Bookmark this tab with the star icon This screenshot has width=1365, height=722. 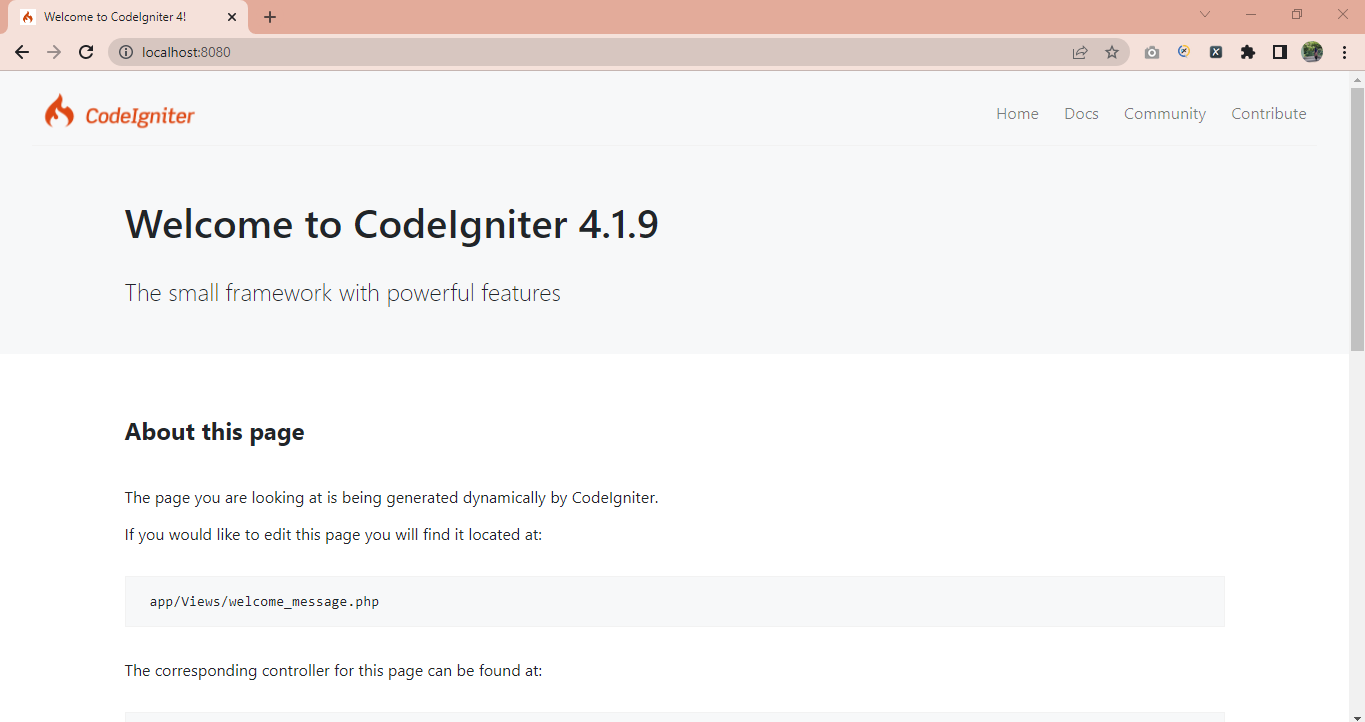1112,52
